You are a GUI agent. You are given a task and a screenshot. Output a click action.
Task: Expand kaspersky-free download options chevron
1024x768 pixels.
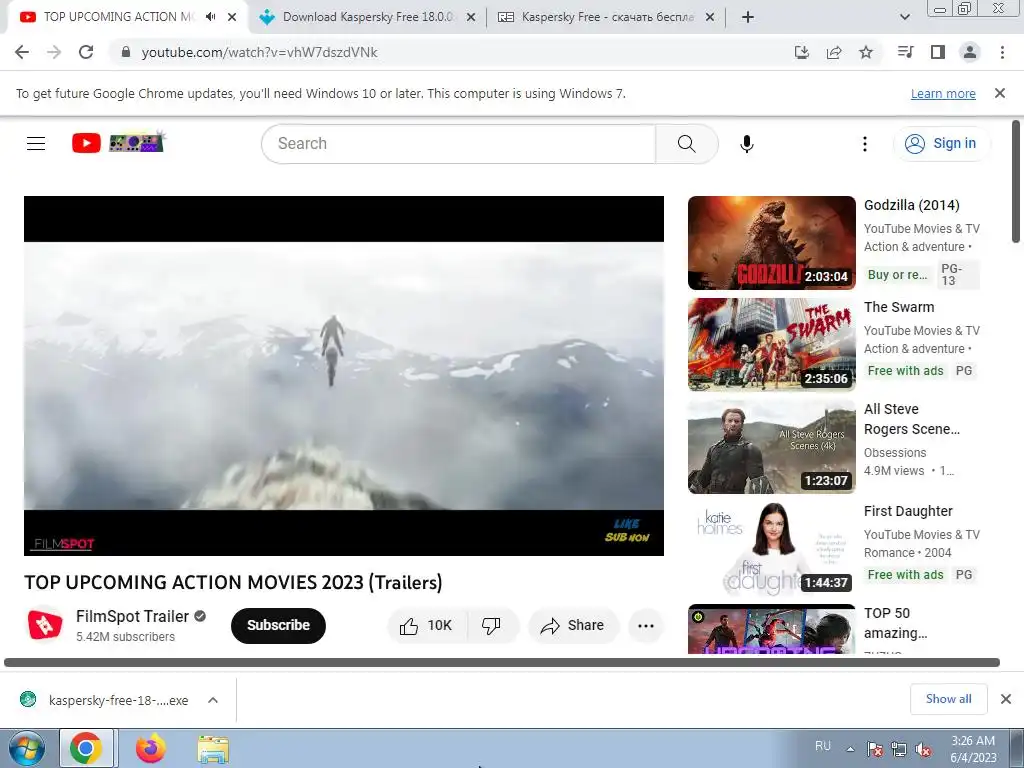tap(213, 700)
